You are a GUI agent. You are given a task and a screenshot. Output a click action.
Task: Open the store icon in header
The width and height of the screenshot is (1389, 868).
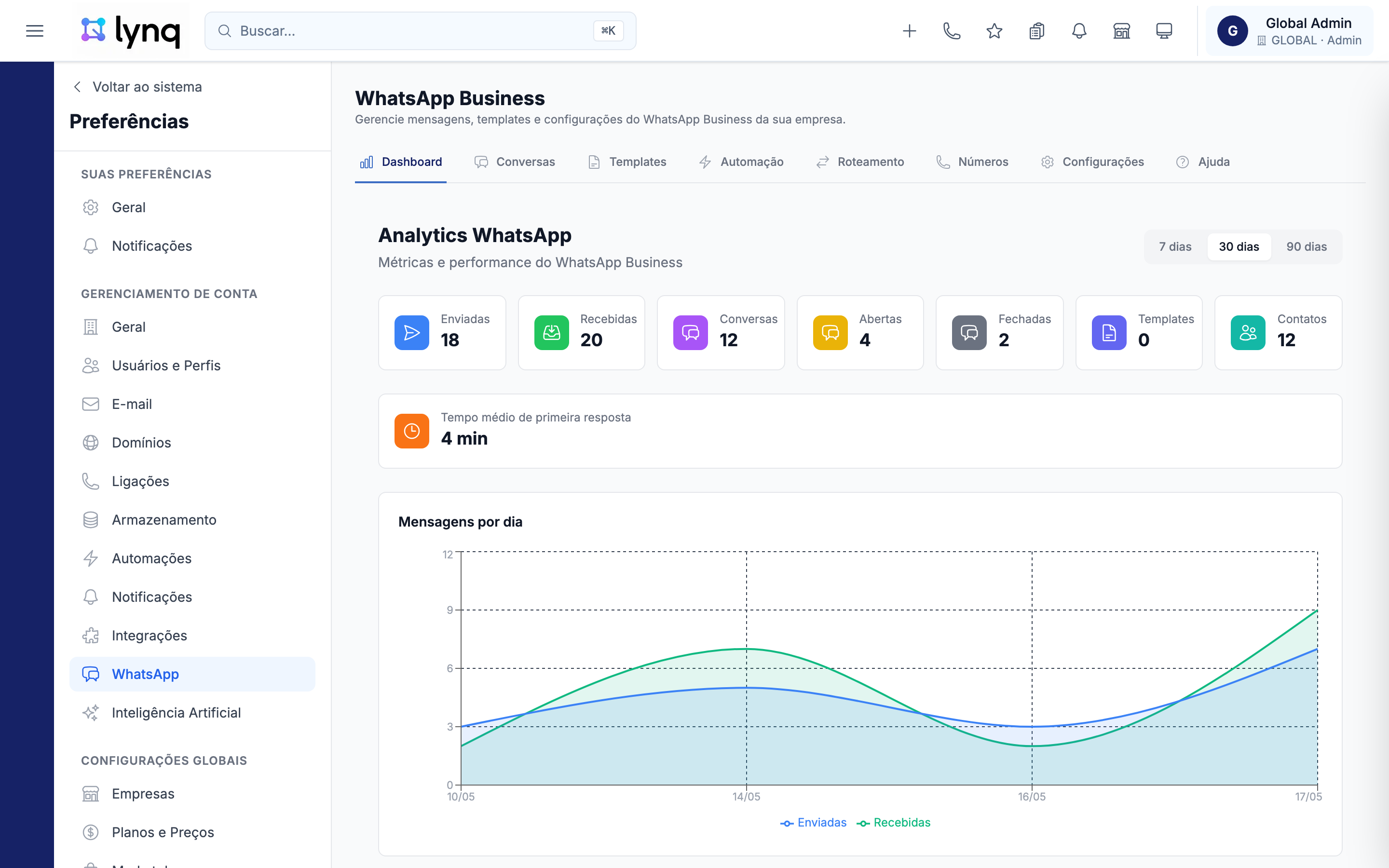pos(1121,31)
